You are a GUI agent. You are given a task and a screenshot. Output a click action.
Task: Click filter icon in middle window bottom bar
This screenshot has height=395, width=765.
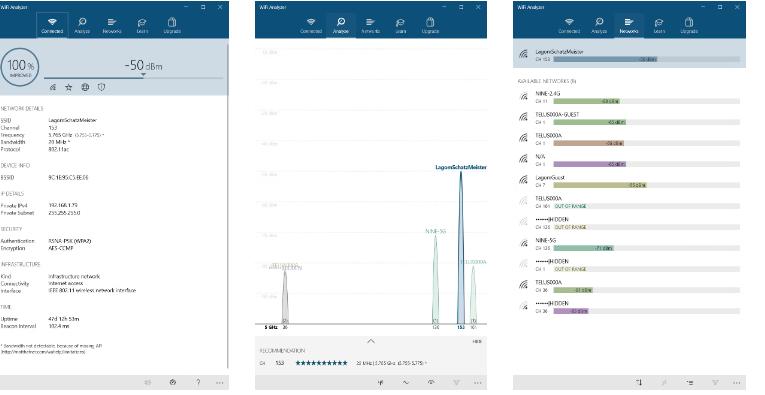pos(456,382)
